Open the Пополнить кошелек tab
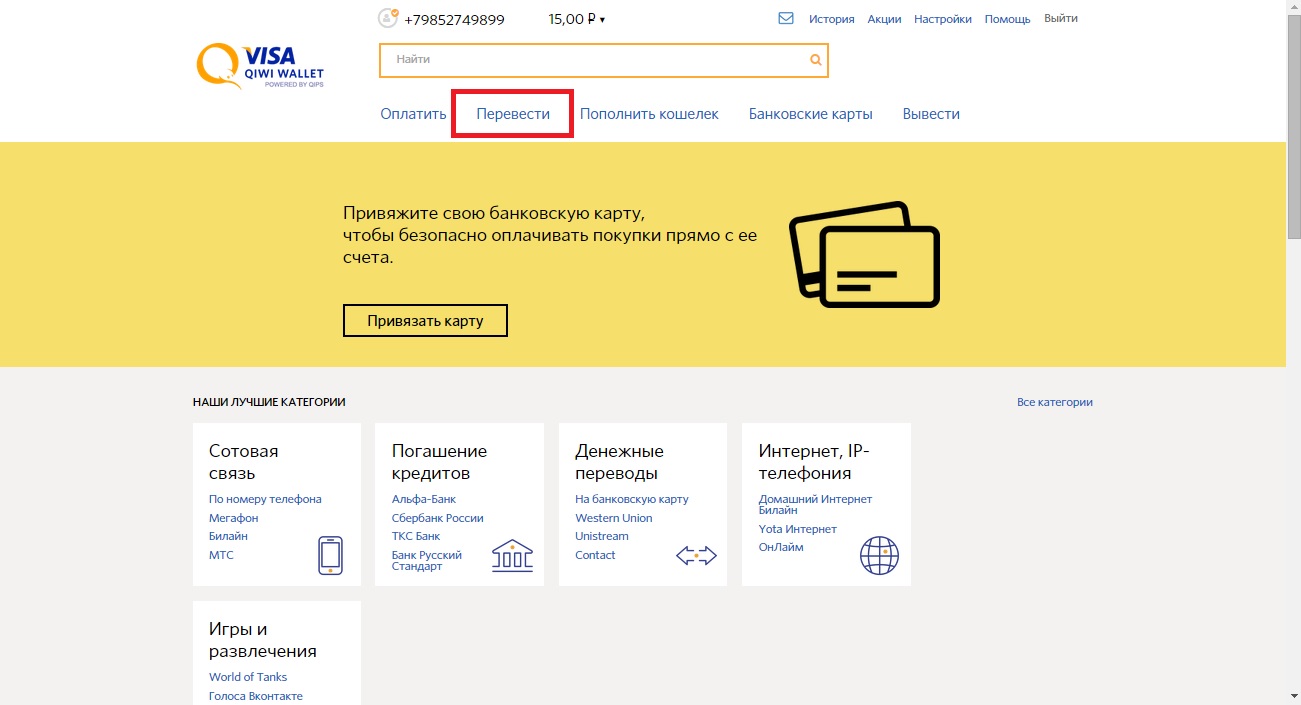 tap(649, 114)
